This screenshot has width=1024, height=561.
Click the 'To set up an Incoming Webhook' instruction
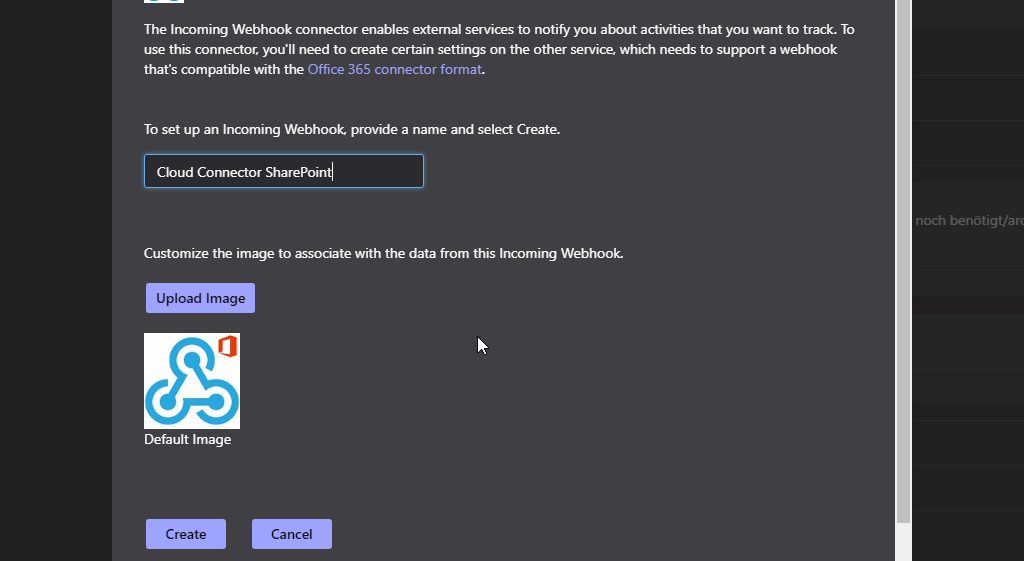click(x=352, y=129)
